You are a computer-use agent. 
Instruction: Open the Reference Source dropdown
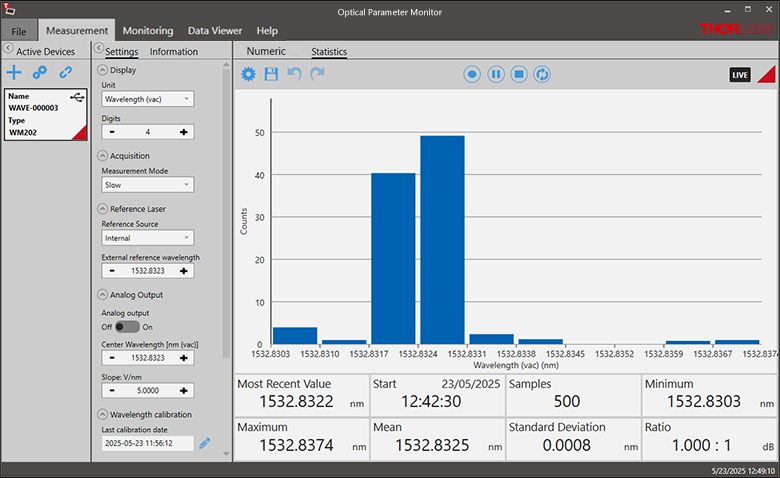tap(147, 238)
